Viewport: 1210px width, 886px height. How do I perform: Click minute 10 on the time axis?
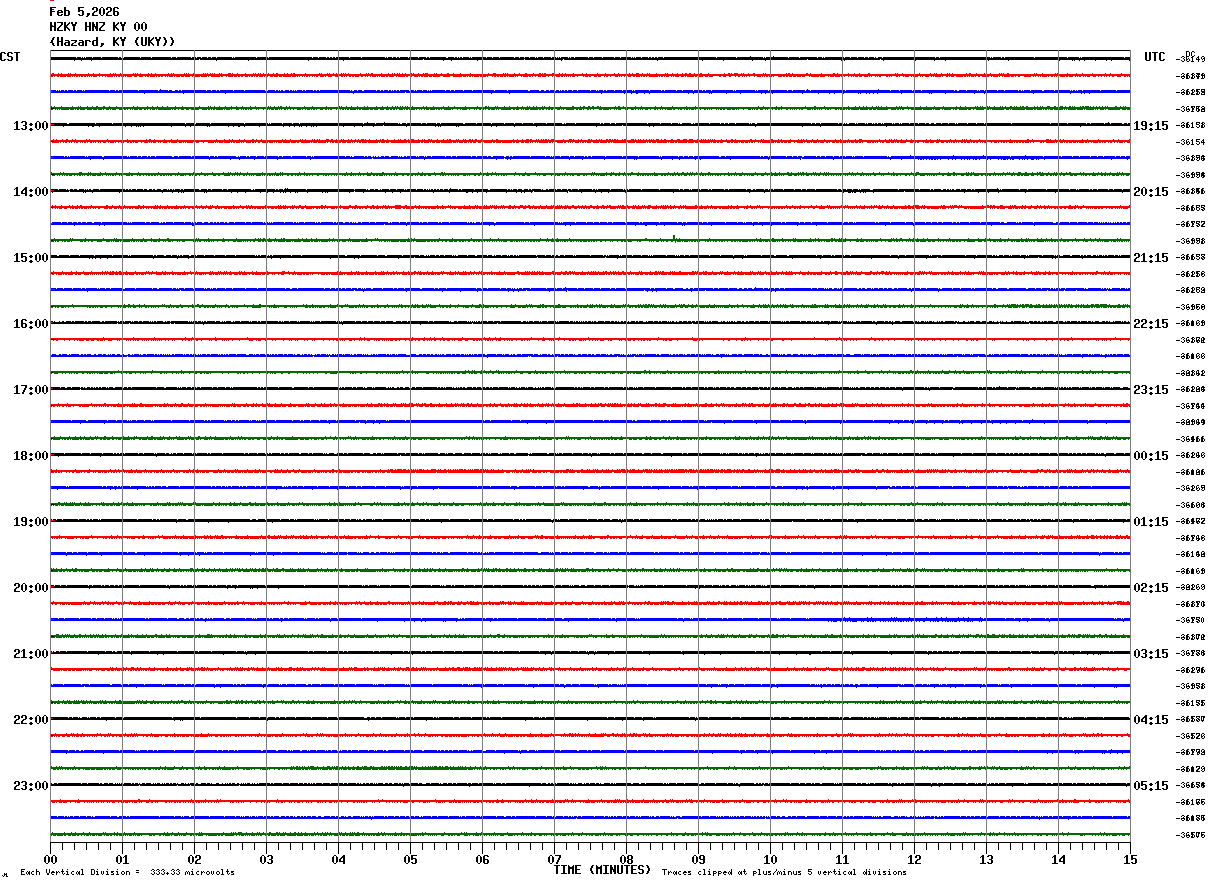tap(770, 859)
